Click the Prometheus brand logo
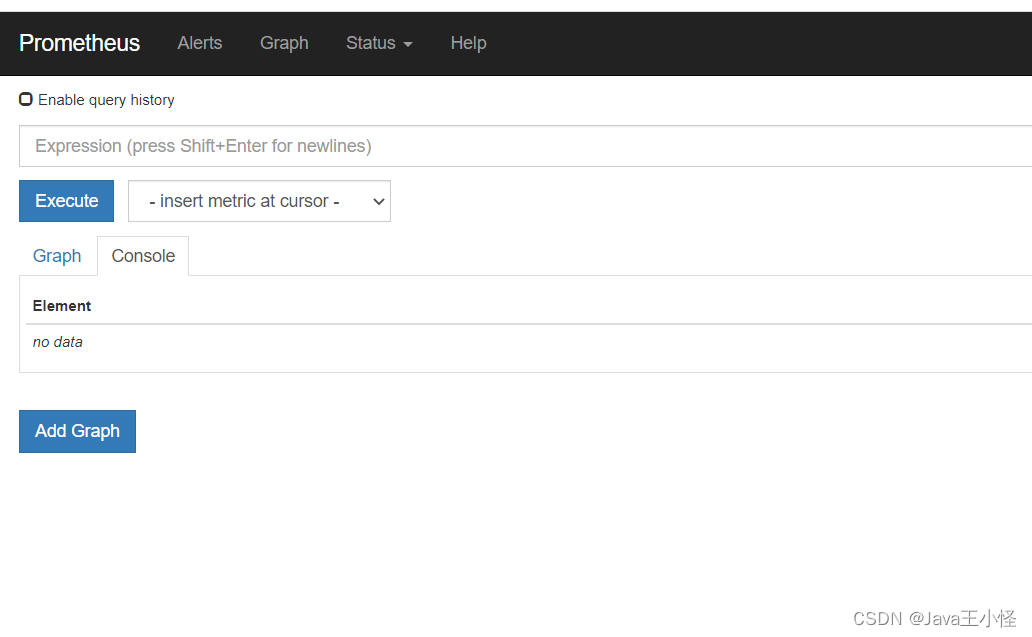 pyautogui.click(x=79, y=43)
